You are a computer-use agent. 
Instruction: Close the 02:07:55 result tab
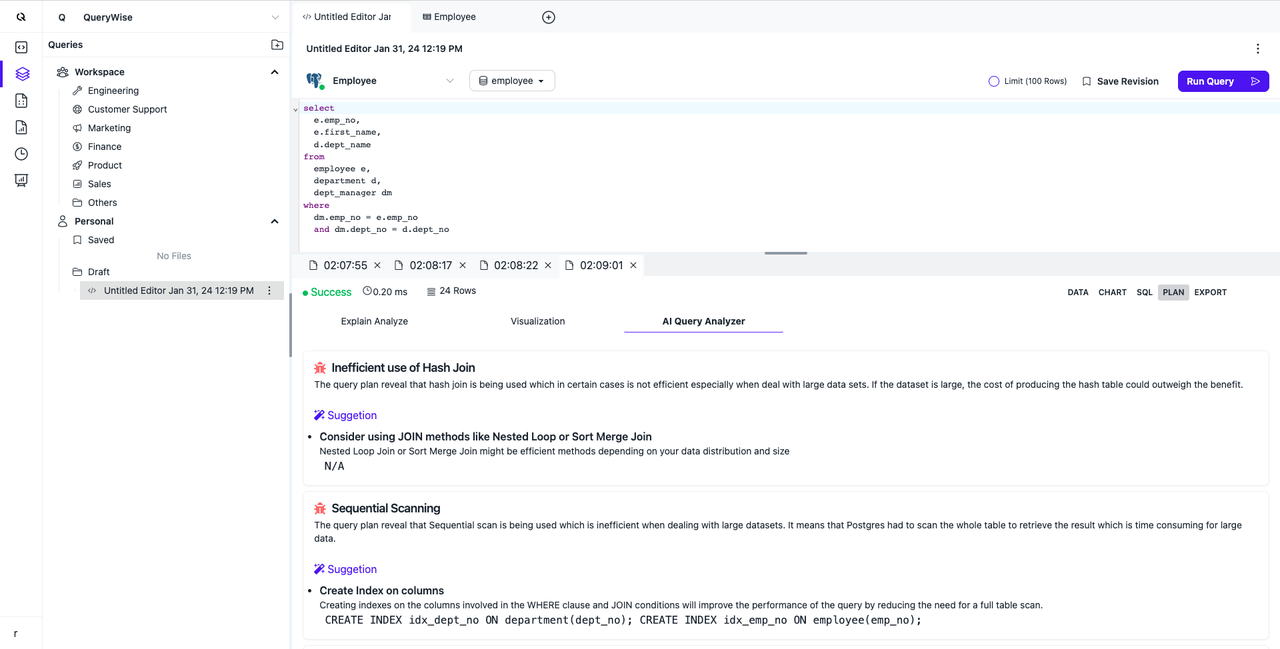(x=377, y=266)
